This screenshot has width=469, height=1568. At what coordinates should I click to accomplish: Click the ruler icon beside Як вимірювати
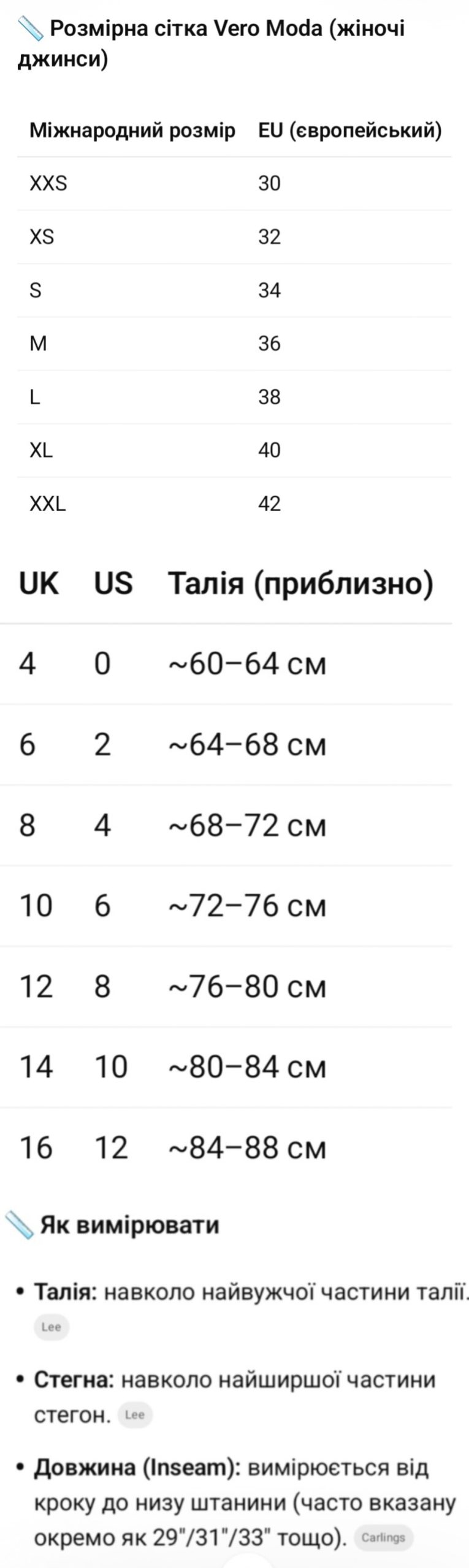point(19,1224)
